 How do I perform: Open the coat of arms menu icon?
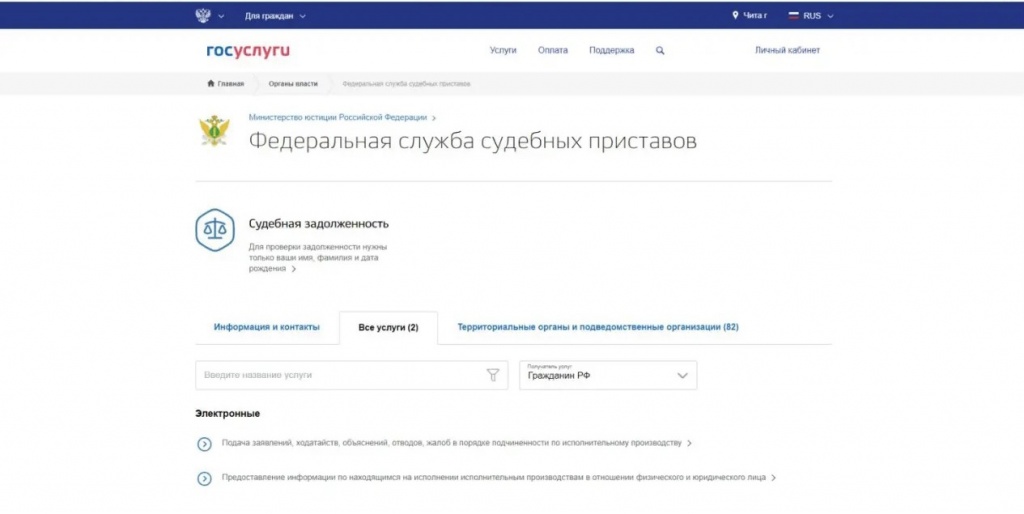[x=203, y=15]
